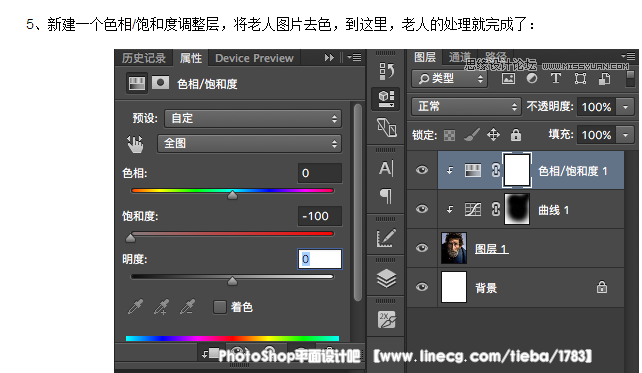Image resolution: width=642 pixels, height=373 pixels.
Task: Switch to the 通道 tab
Action: click(460, 57)
